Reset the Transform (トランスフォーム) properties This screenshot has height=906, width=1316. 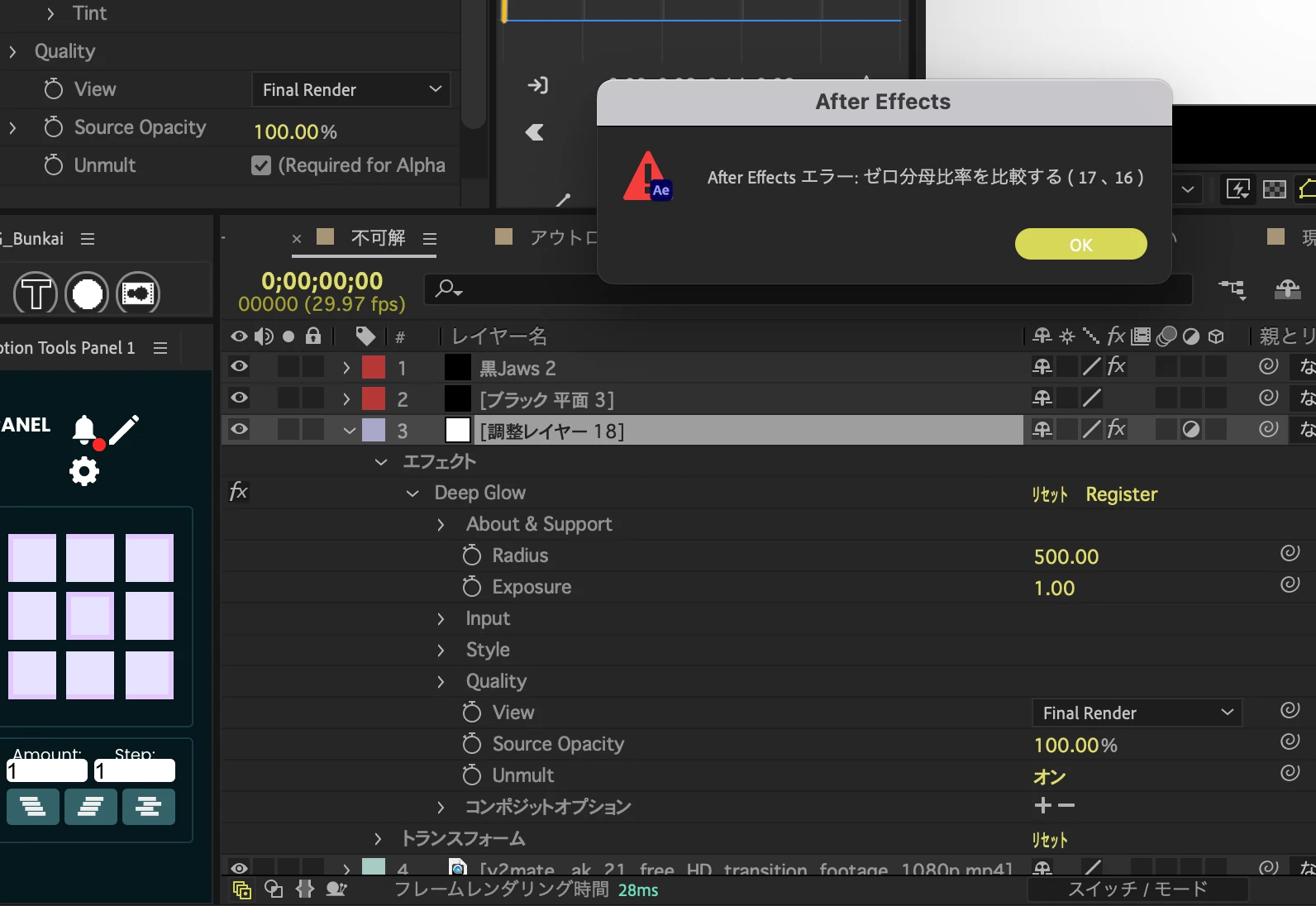pyautogui.click(x=1050, y=840)
